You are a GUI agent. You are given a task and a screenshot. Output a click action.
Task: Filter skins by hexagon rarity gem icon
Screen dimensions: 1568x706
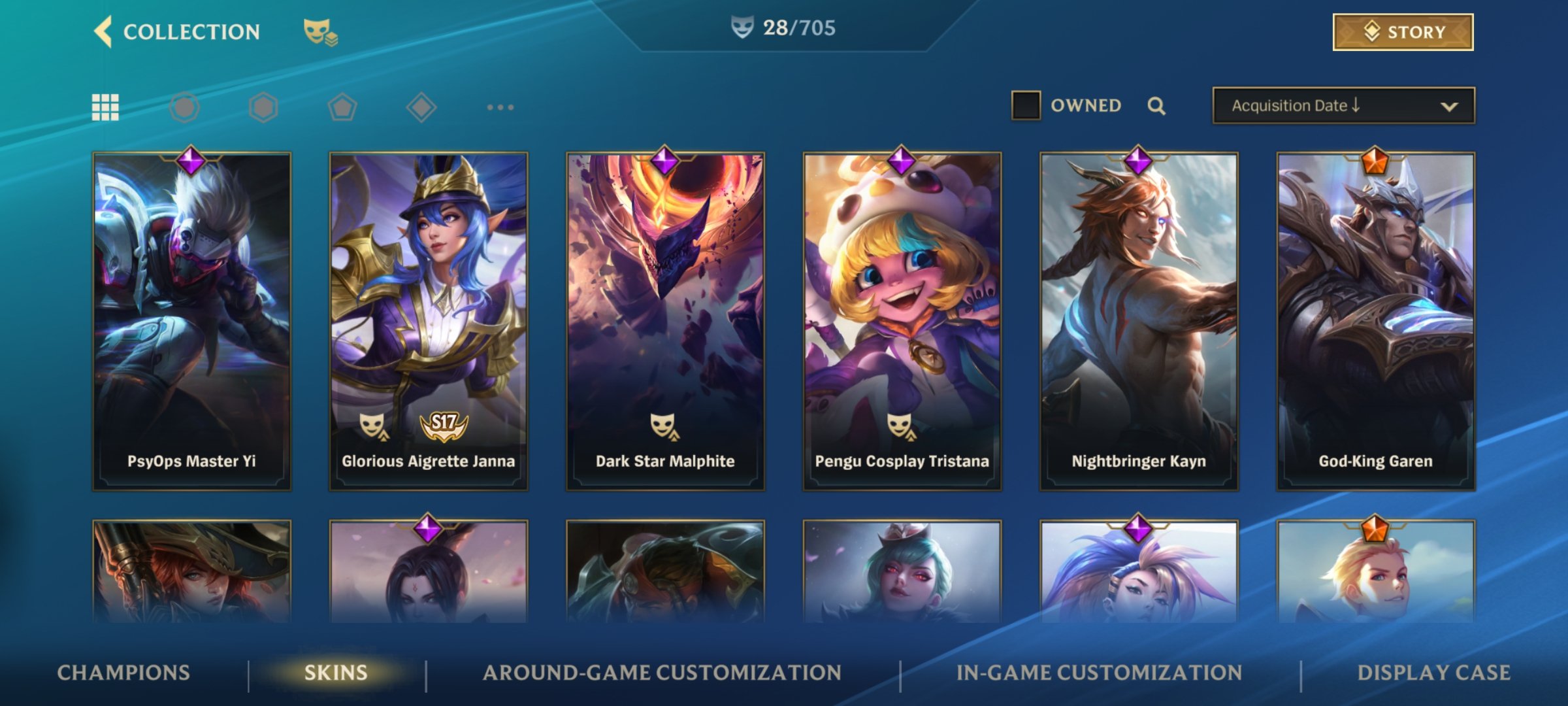point(263,107)
